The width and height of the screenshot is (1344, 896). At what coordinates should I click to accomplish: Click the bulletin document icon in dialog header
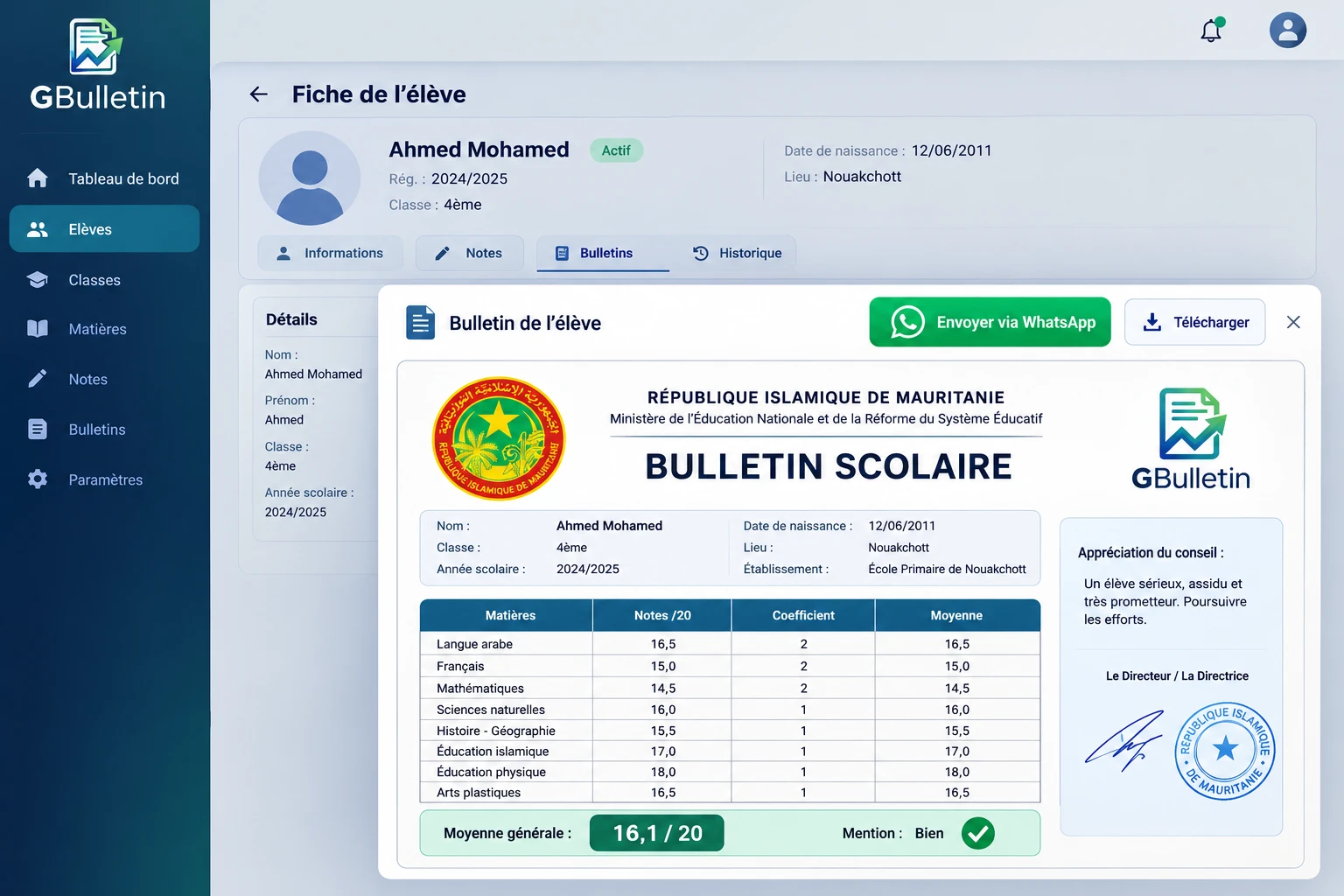click(421, 322)
